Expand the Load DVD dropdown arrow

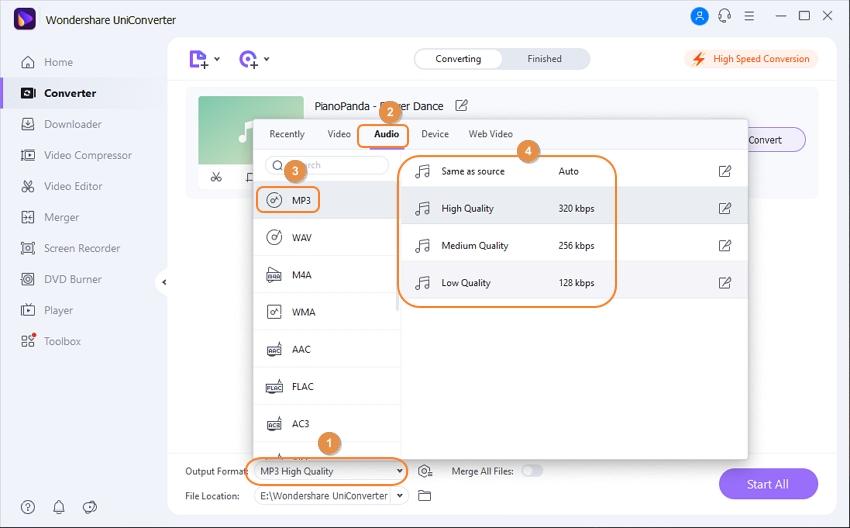point(267,59)
